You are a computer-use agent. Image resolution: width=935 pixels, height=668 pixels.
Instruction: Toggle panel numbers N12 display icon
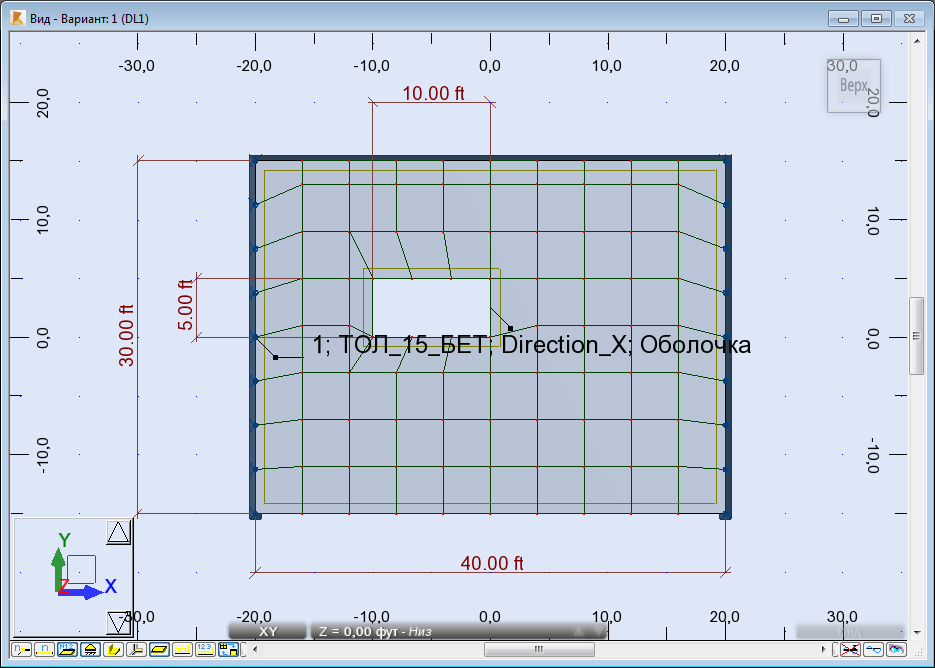click(67, 649)
